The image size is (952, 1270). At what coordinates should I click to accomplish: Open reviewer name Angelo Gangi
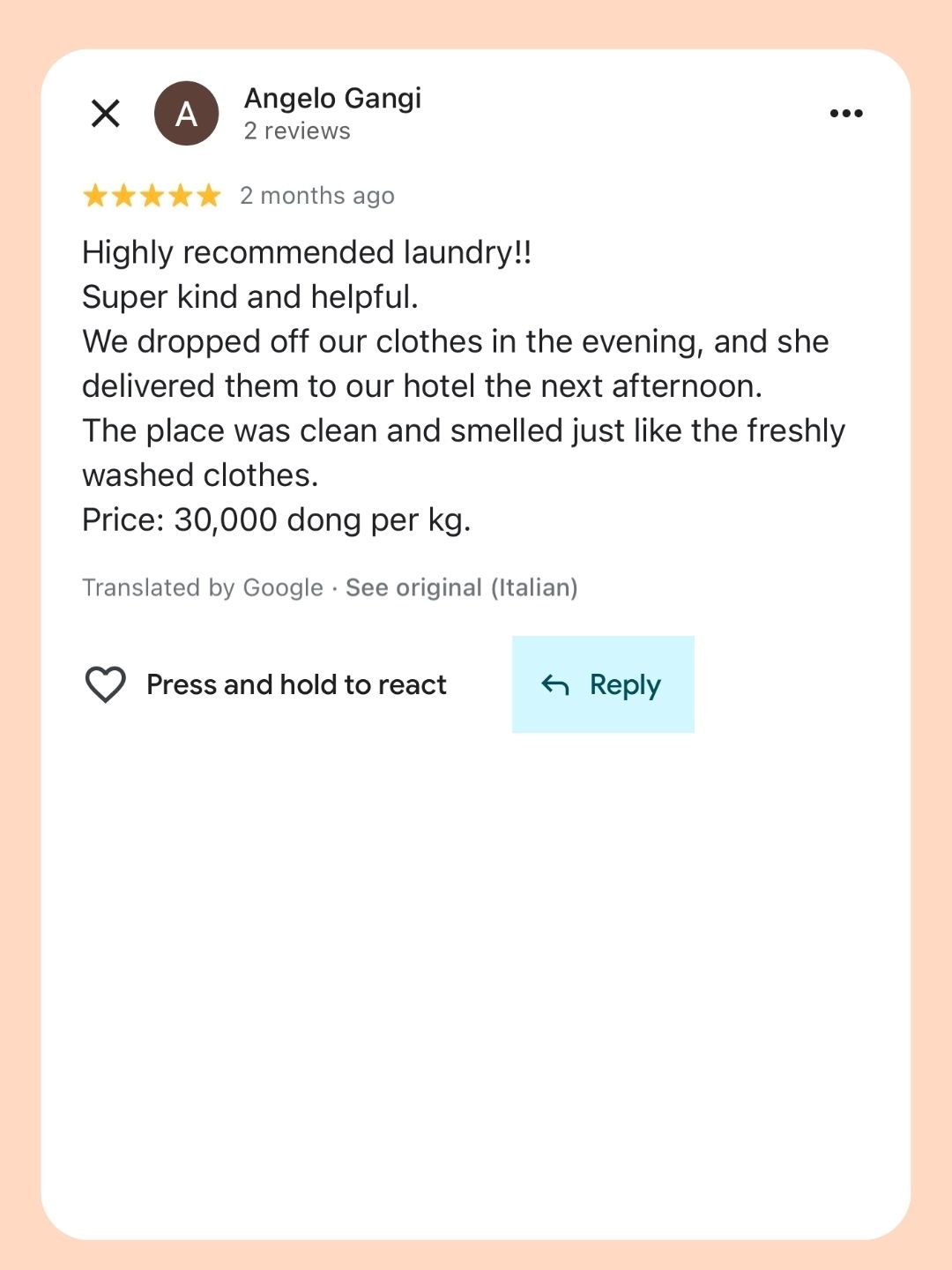pos(332,98)
